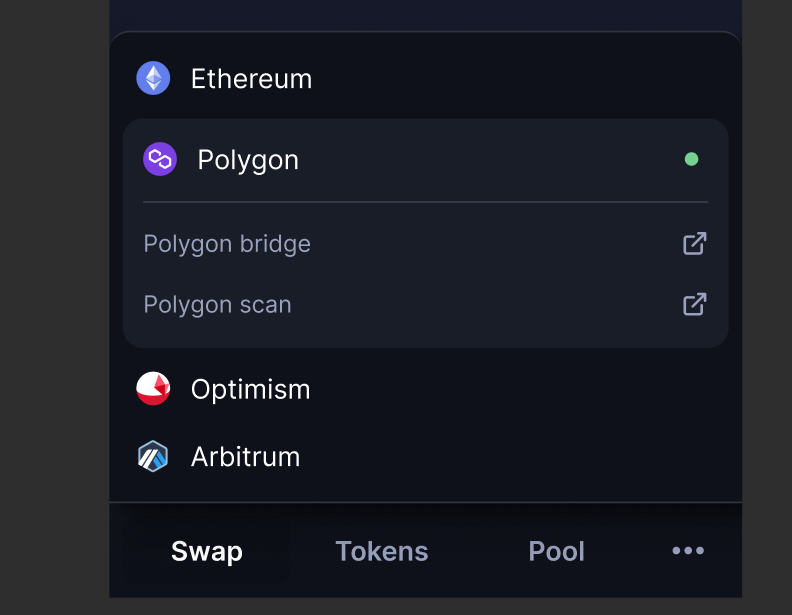Open the three-dots more menu
Screen dimensions: 792x615
point(688,551)
